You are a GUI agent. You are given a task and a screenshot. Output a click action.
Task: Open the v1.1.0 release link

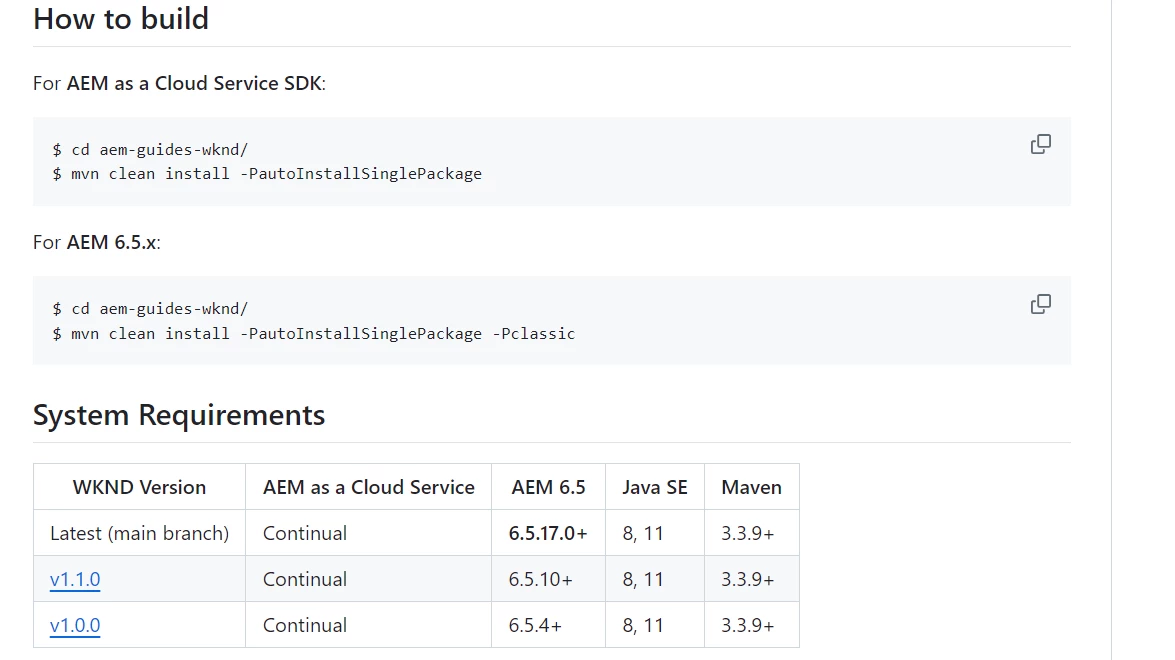pyautogui.click(x=75, y=579)
